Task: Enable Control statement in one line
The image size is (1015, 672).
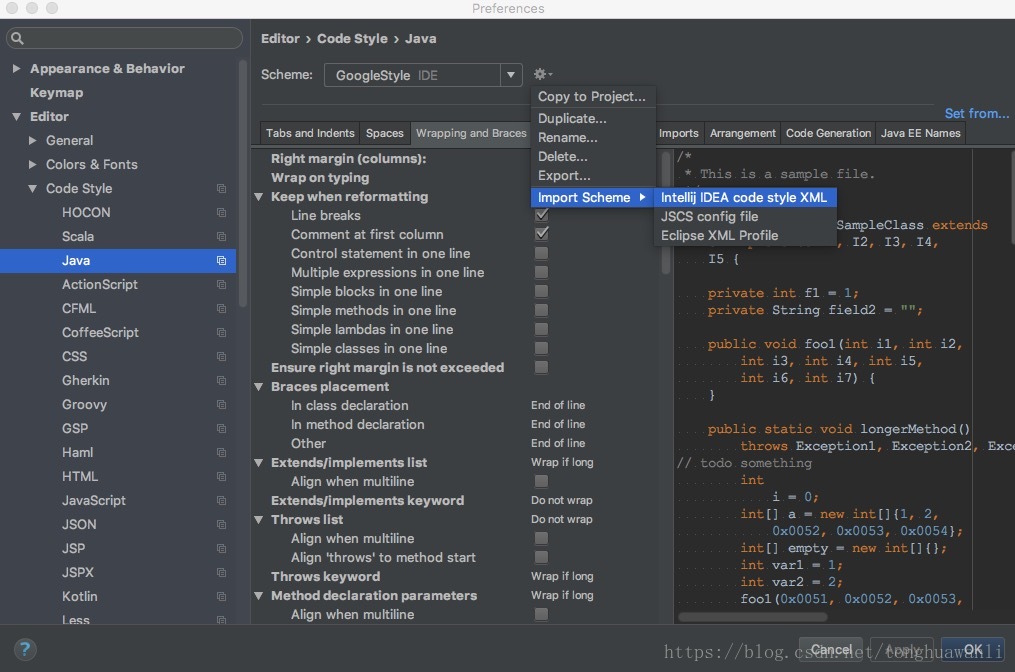Action: pos(542,253)
